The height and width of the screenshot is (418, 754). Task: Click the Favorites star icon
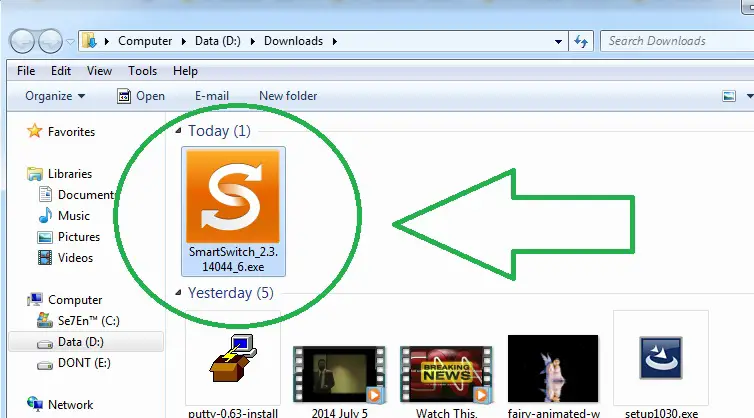point(35,131)
